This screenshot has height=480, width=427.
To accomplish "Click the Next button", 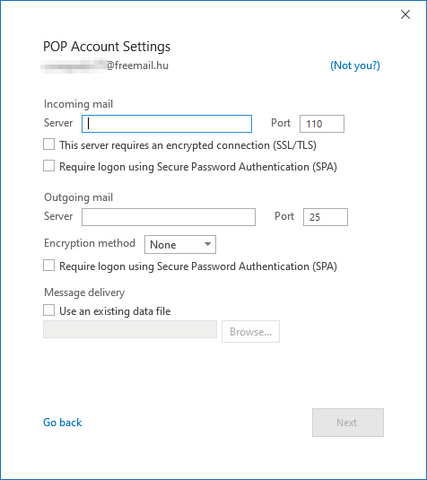I will [x=348, y=422].
